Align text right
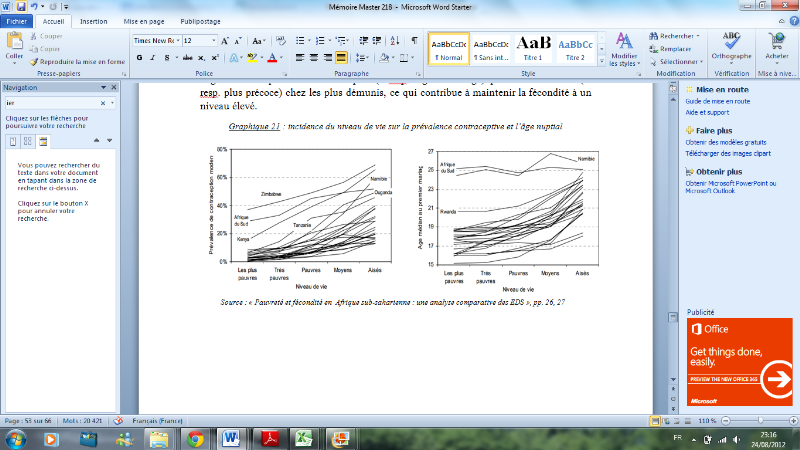The width and height of the screenshot is (800, 450). [x=328, y=58]
